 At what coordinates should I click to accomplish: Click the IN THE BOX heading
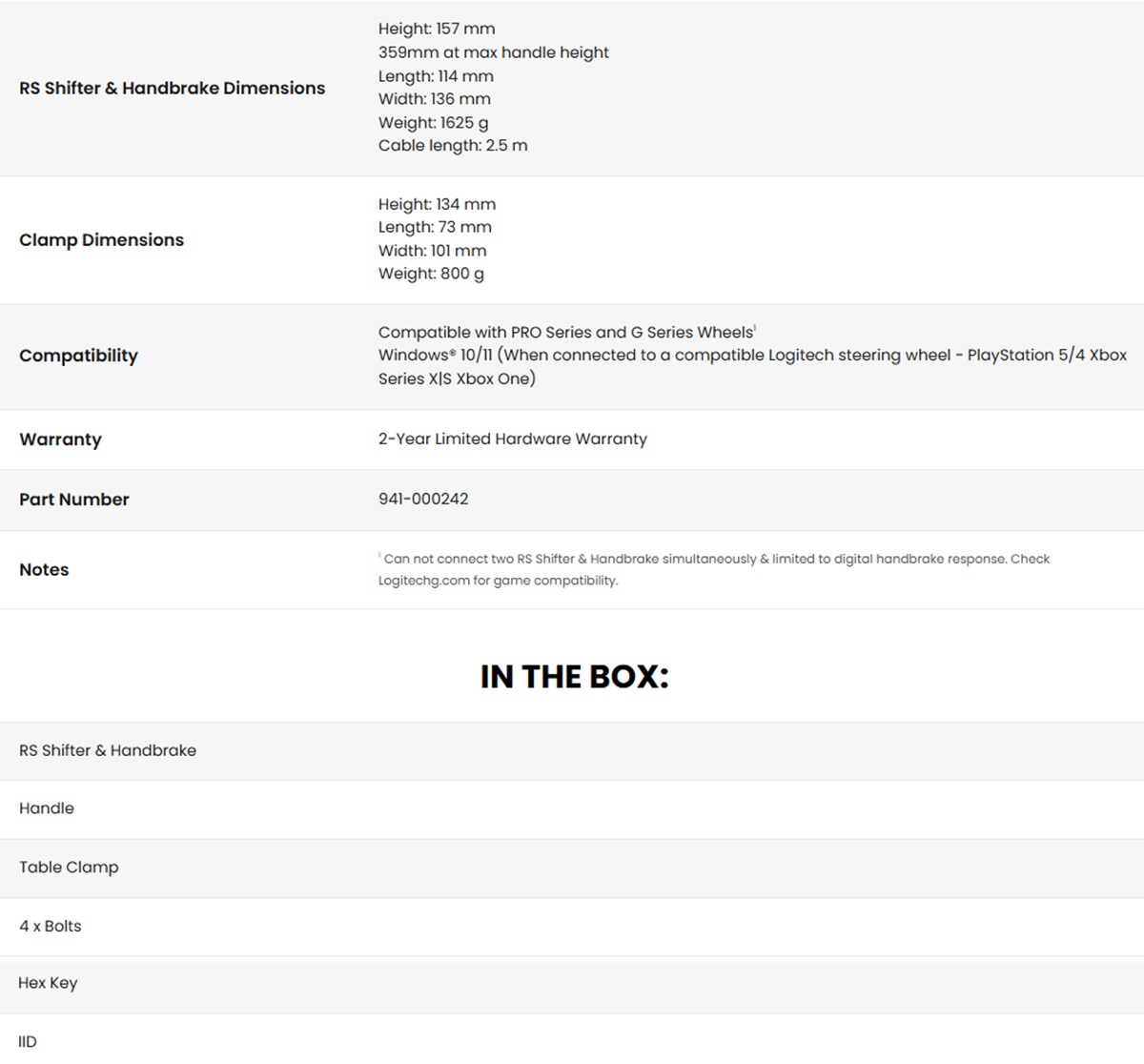point(574,677)
